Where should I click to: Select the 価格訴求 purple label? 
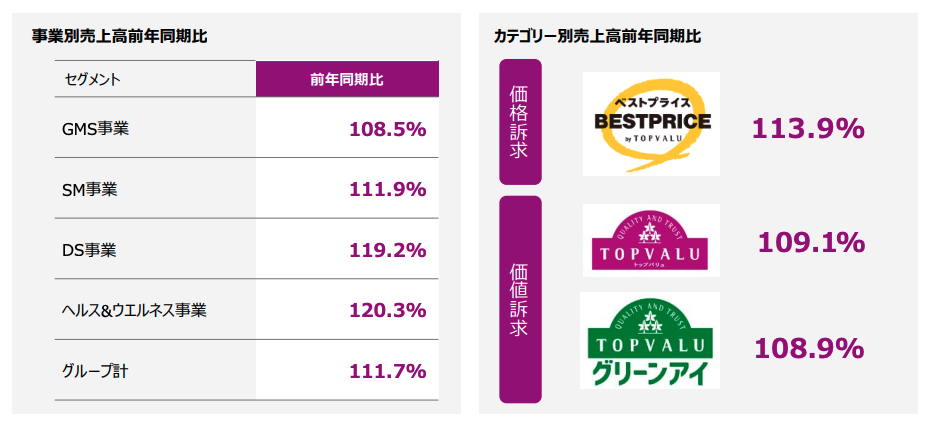(520, 122)
